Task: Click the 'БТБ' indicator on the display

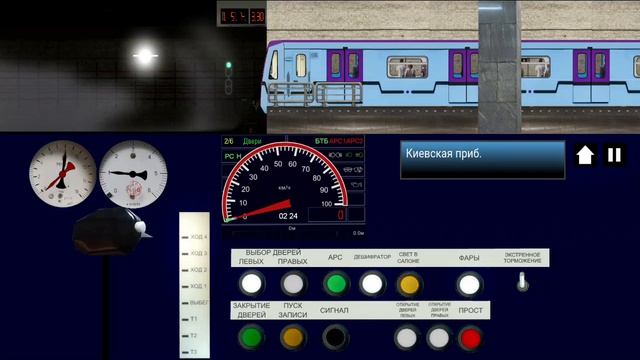Action: click(x=321, y=141)
